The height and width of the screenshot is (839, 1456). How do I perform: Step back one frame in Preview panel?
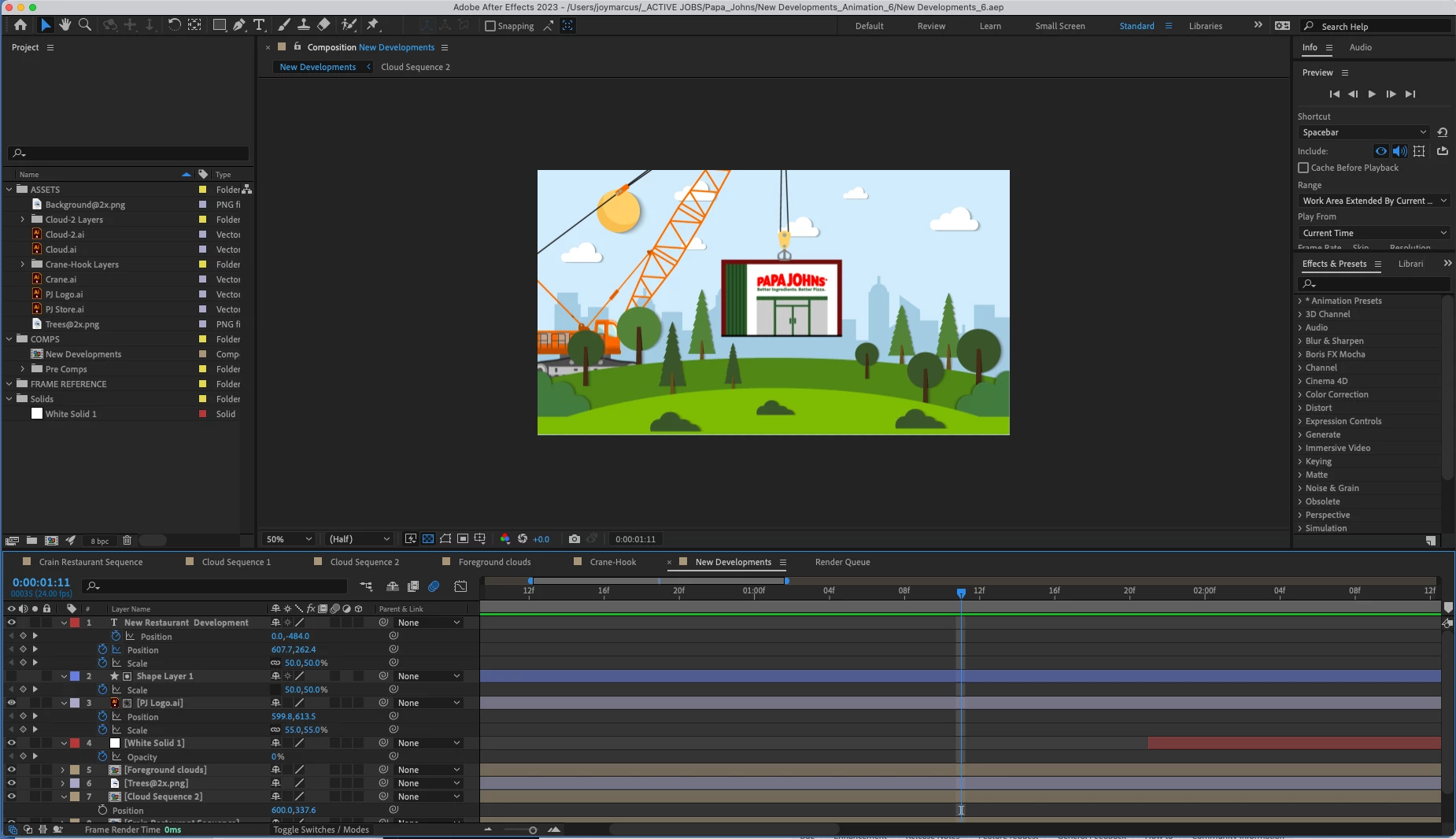pyautogui.click(x=1353, y=94)
